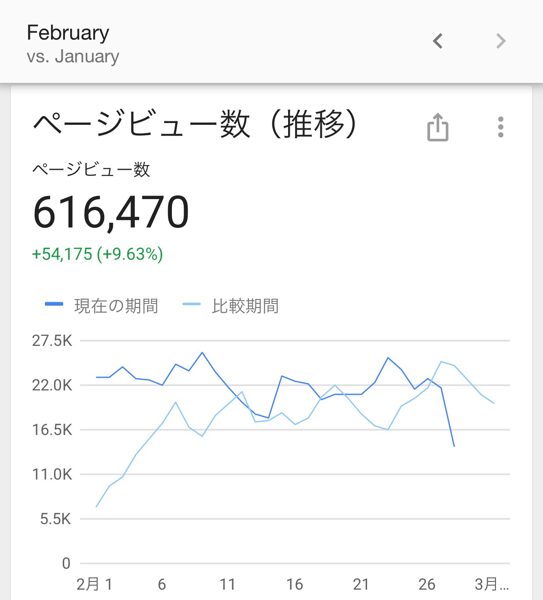Tap the current period peak near Feb 9

(x=202, y=352)
